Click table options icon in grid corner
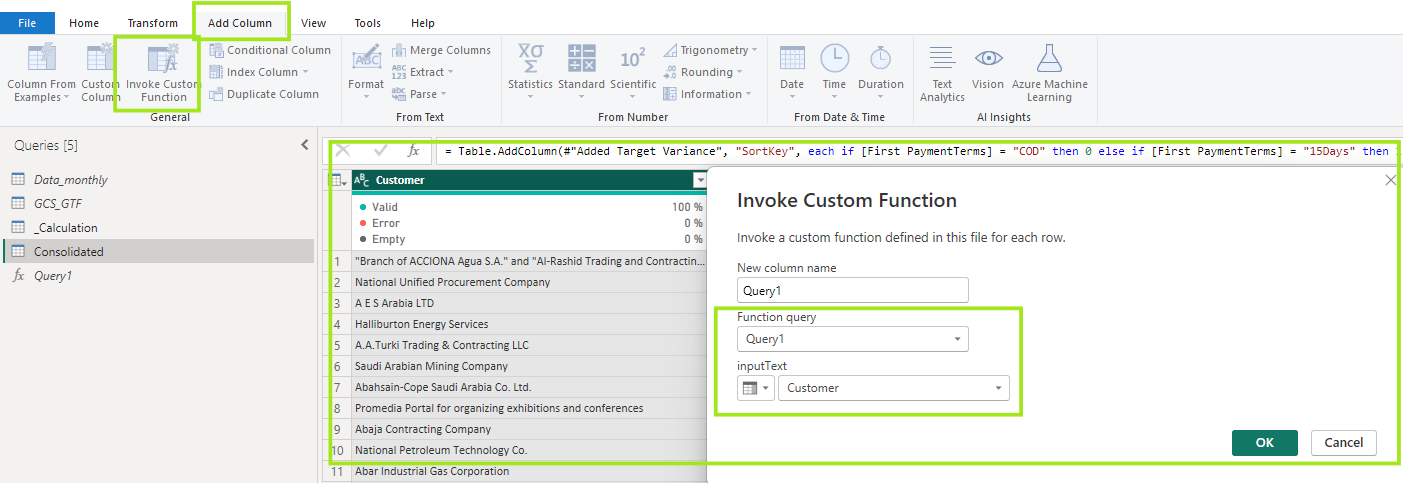Image resolution: width=1403 pixels, height=483 pixels. [x=340, y=181]
